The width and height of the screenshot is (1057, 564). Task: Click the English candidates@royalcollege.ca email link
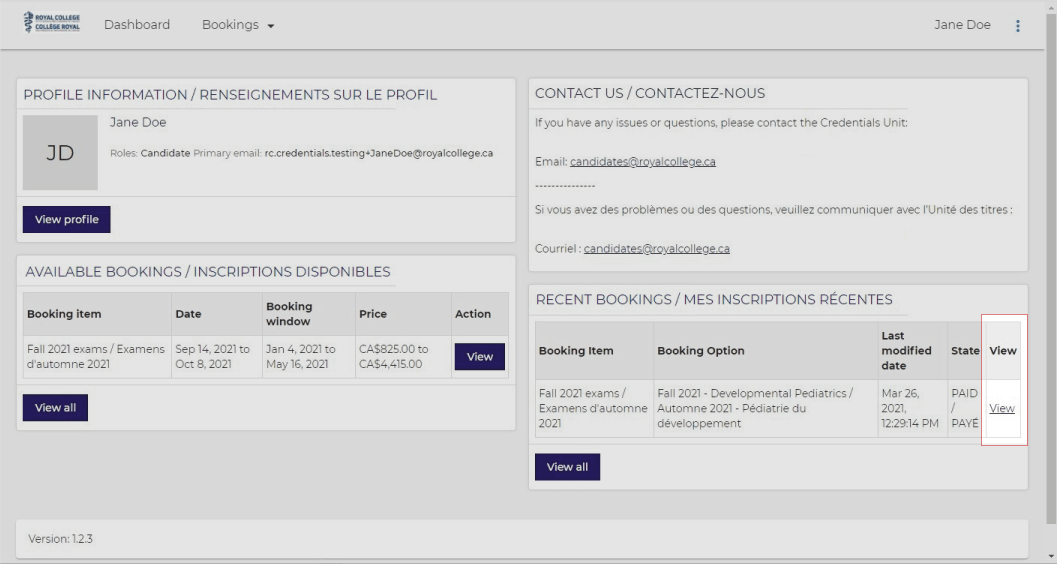(642, 162)
